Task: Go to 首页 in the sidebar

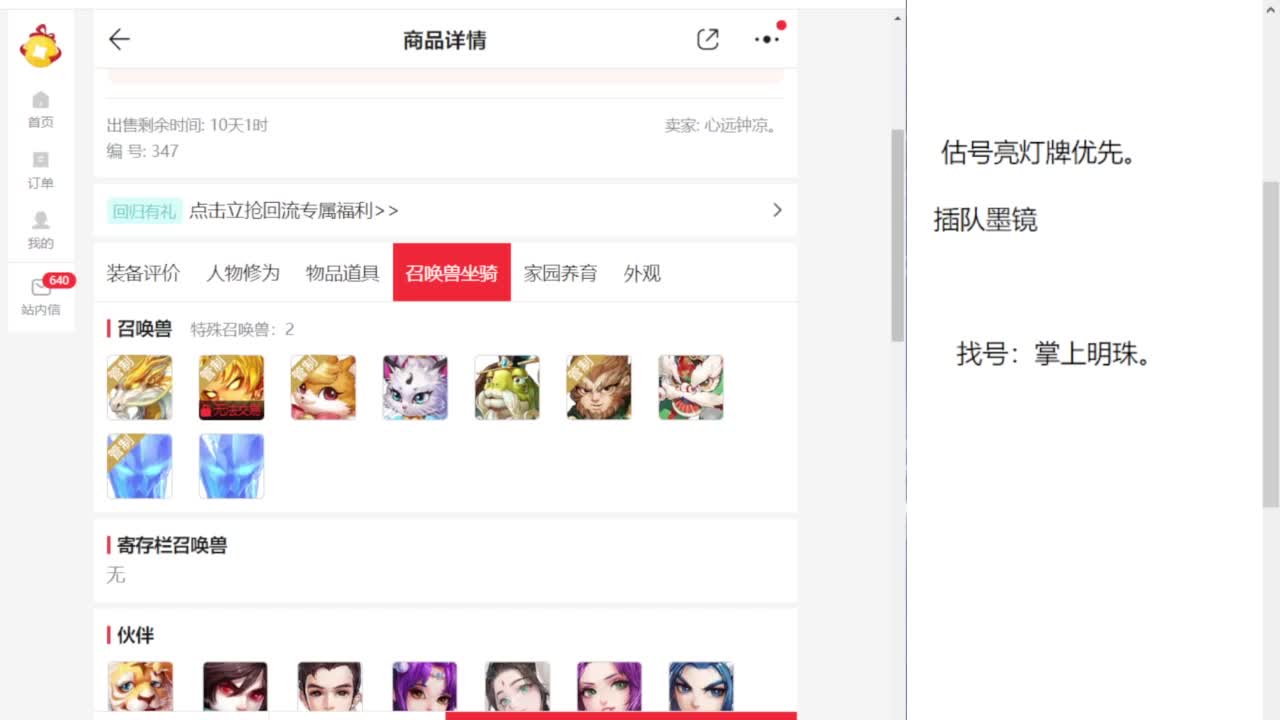Action: tap(41, 110)
